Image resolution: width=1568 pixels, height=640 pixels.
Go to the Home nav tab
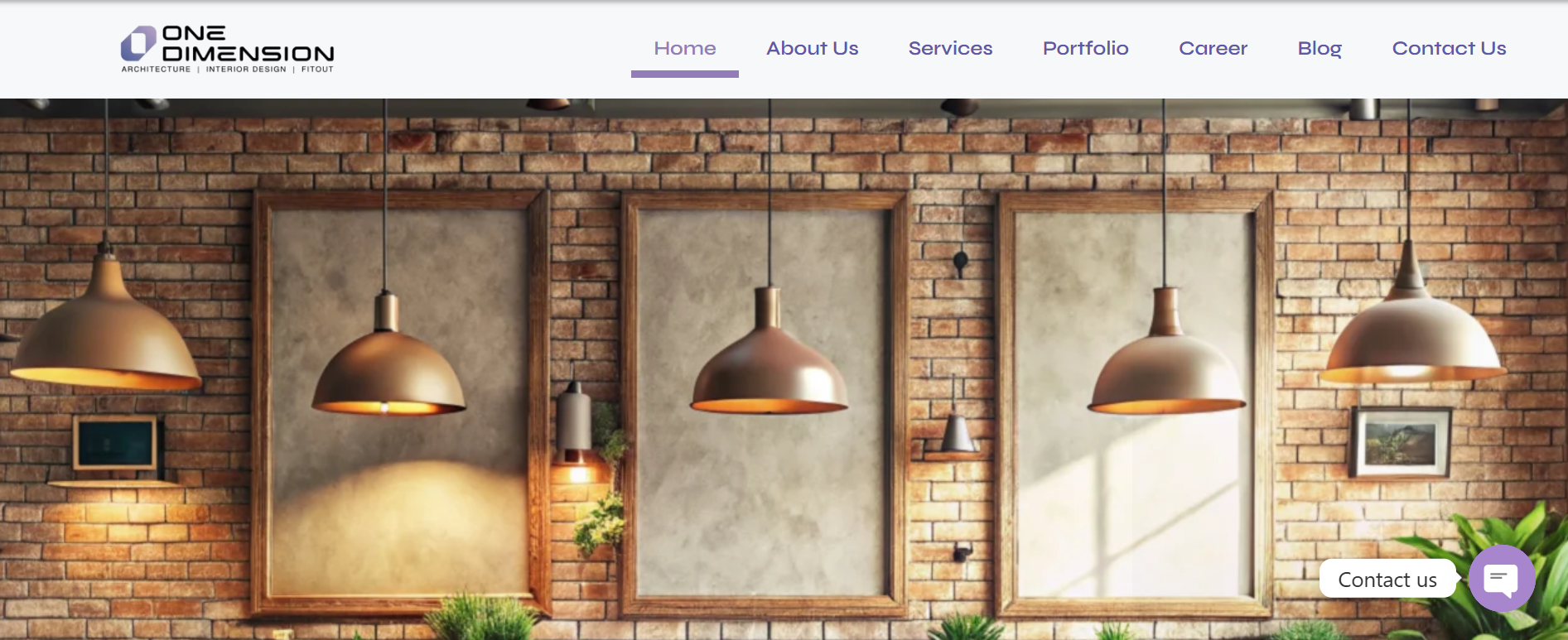coord(685,48)
